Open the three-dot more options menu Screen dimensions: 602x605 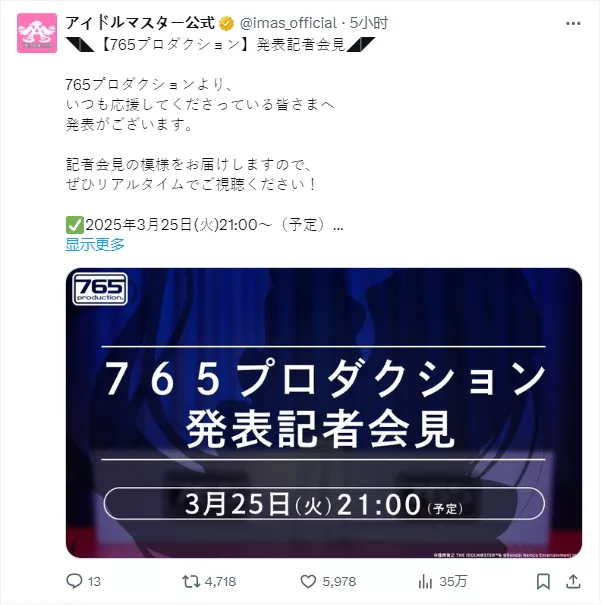click(x=573, y=24)
